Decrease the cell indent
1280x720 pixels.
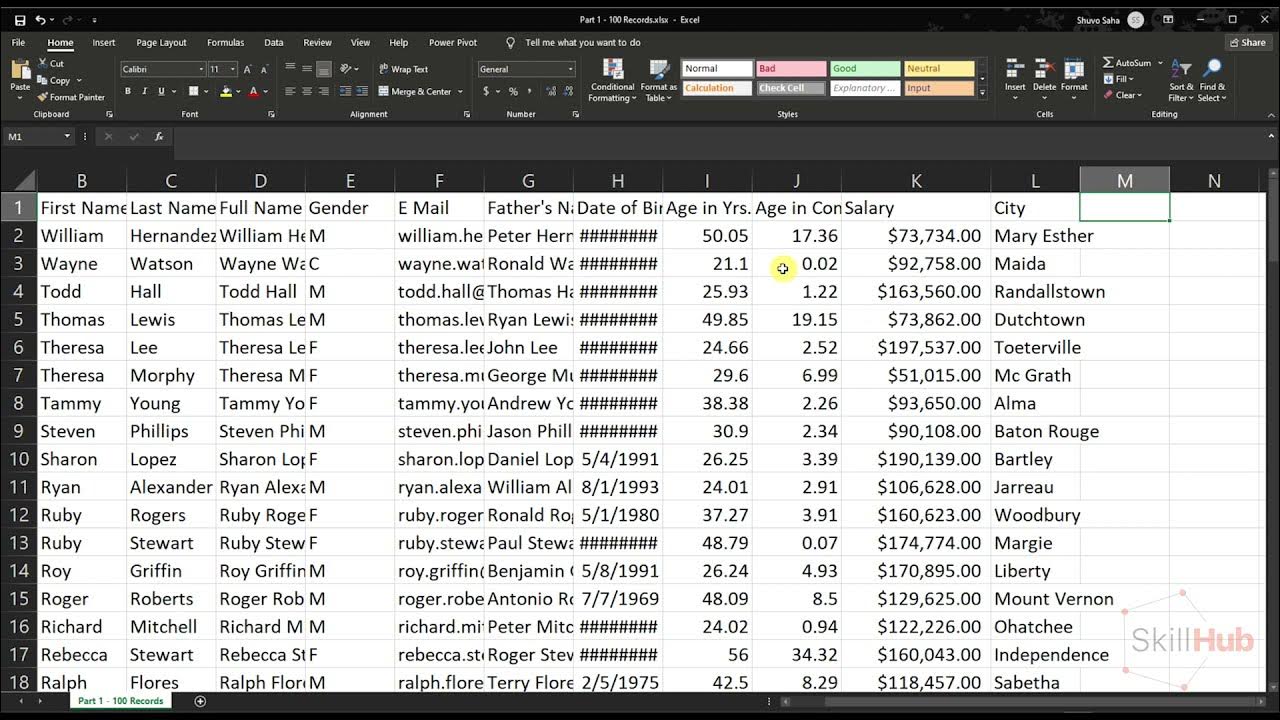point(344,91)
